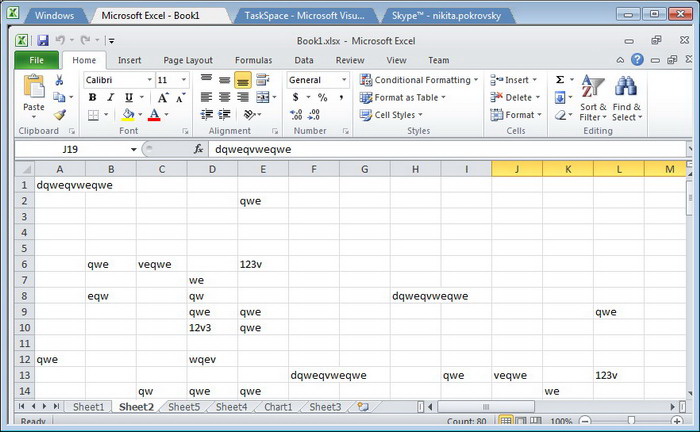This screenshot has width=700, height=432.
Task: Click the Undo icon in Quick Access toolbar
Action: tap(60, 40)
